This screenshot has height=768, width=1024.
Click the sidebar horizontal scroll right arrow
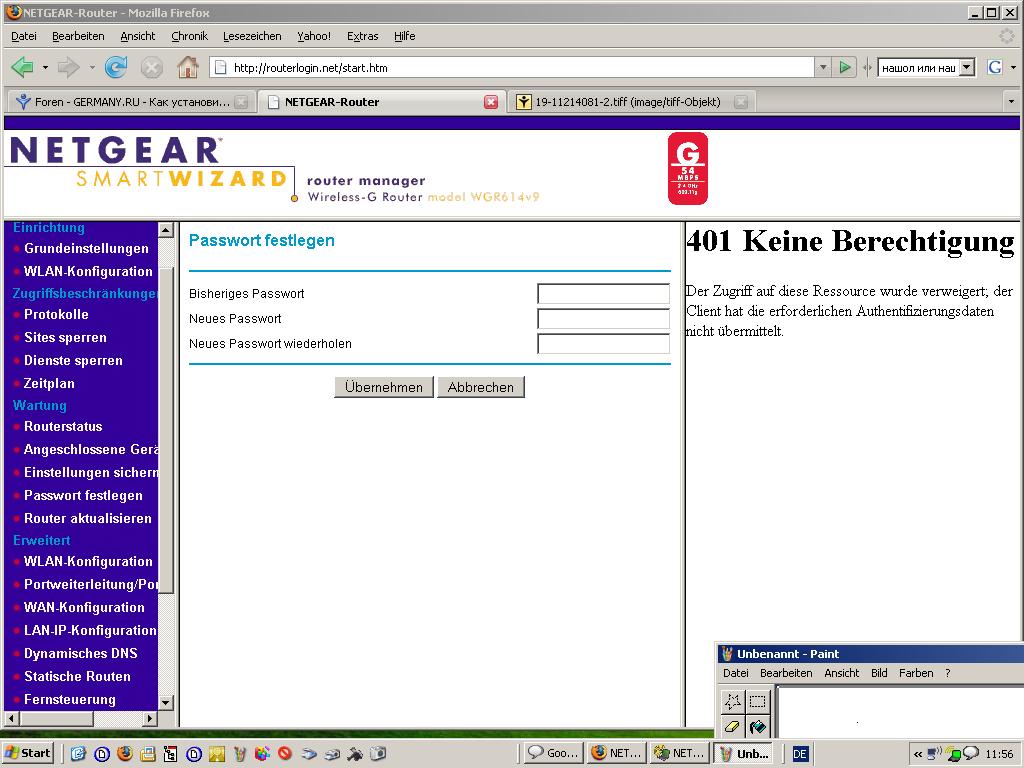point(150,718)
